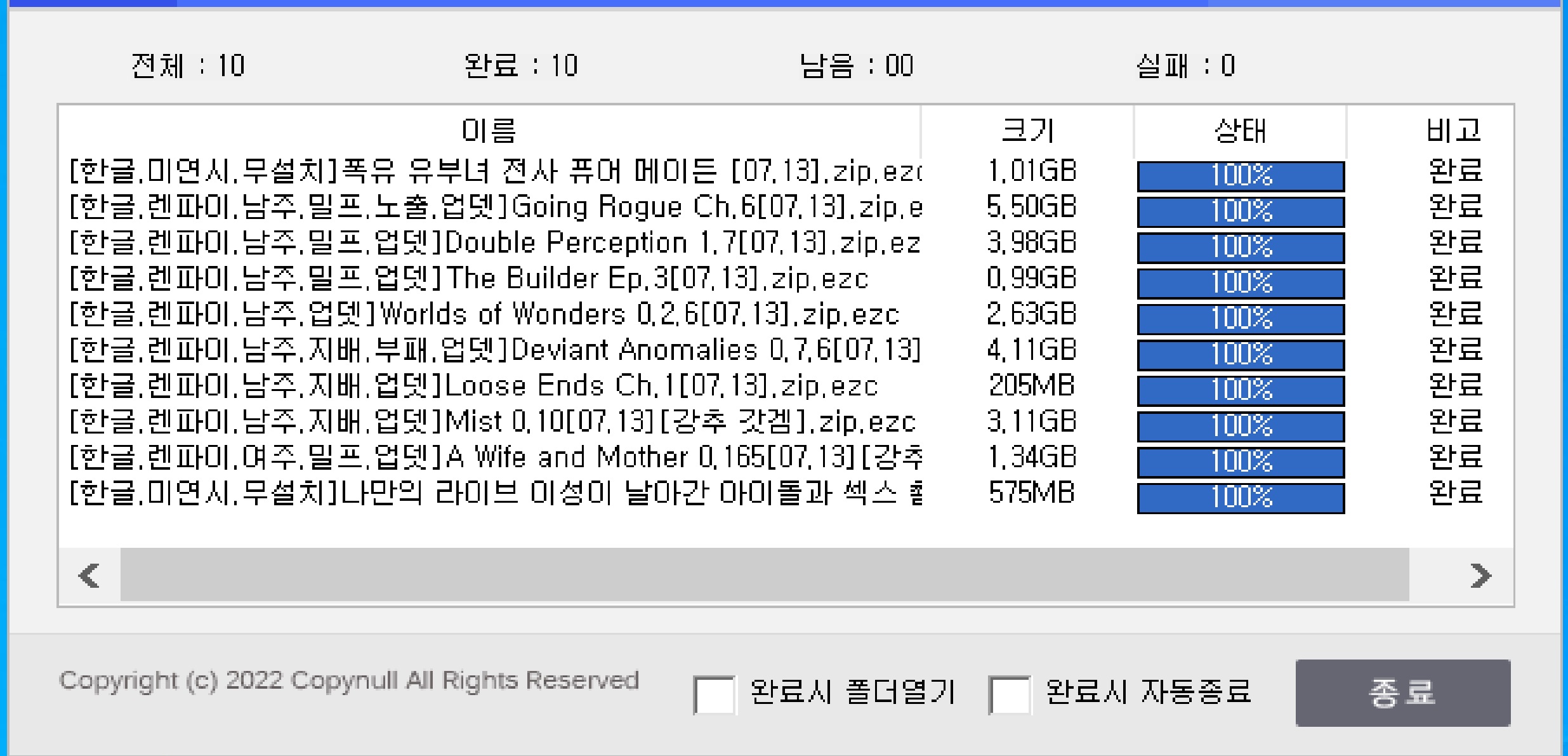
Task: Sort by 크기 column header
Action: (x=1027, y=131)
